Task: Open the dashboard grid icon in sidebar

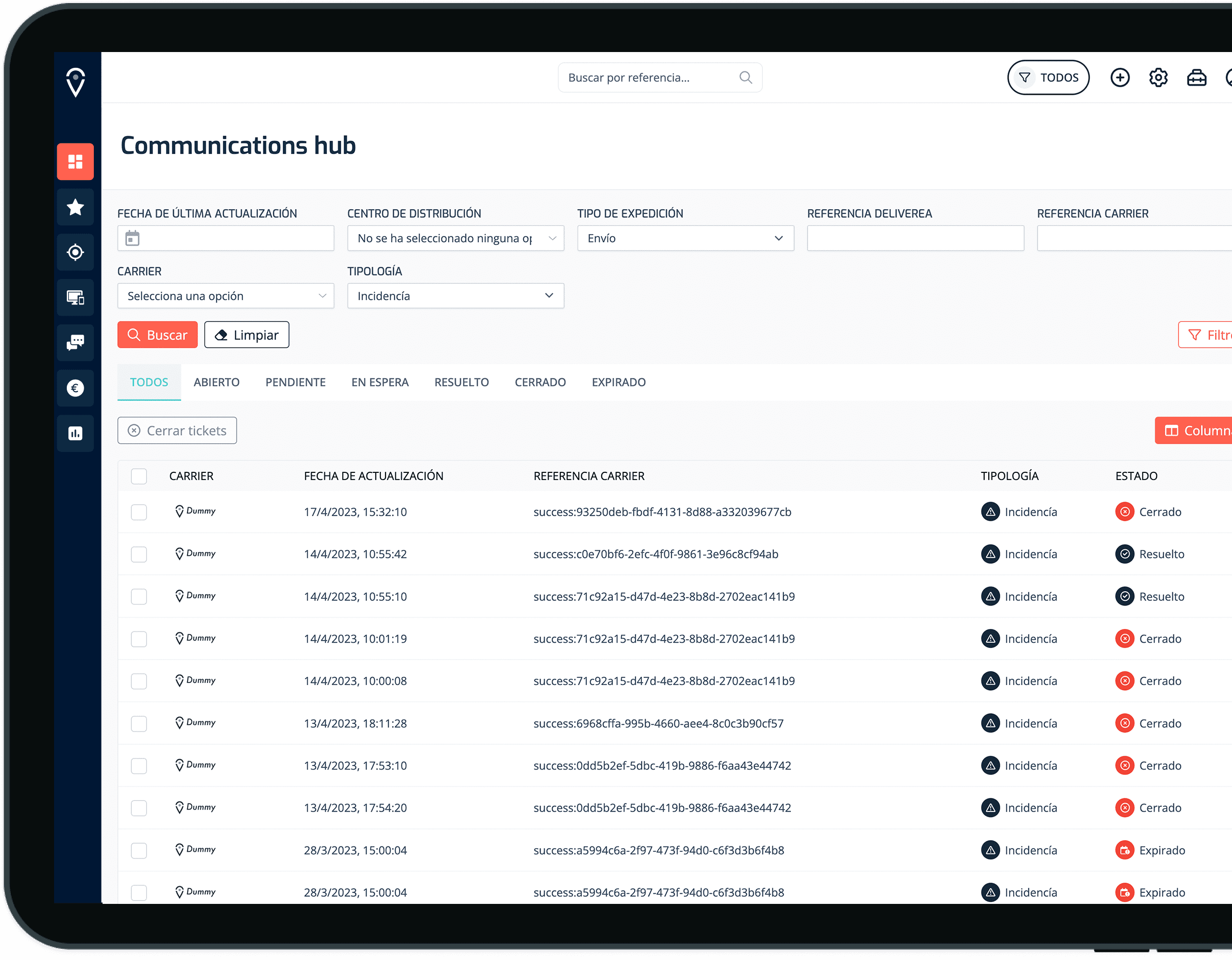Action: [x=75, y=161]
